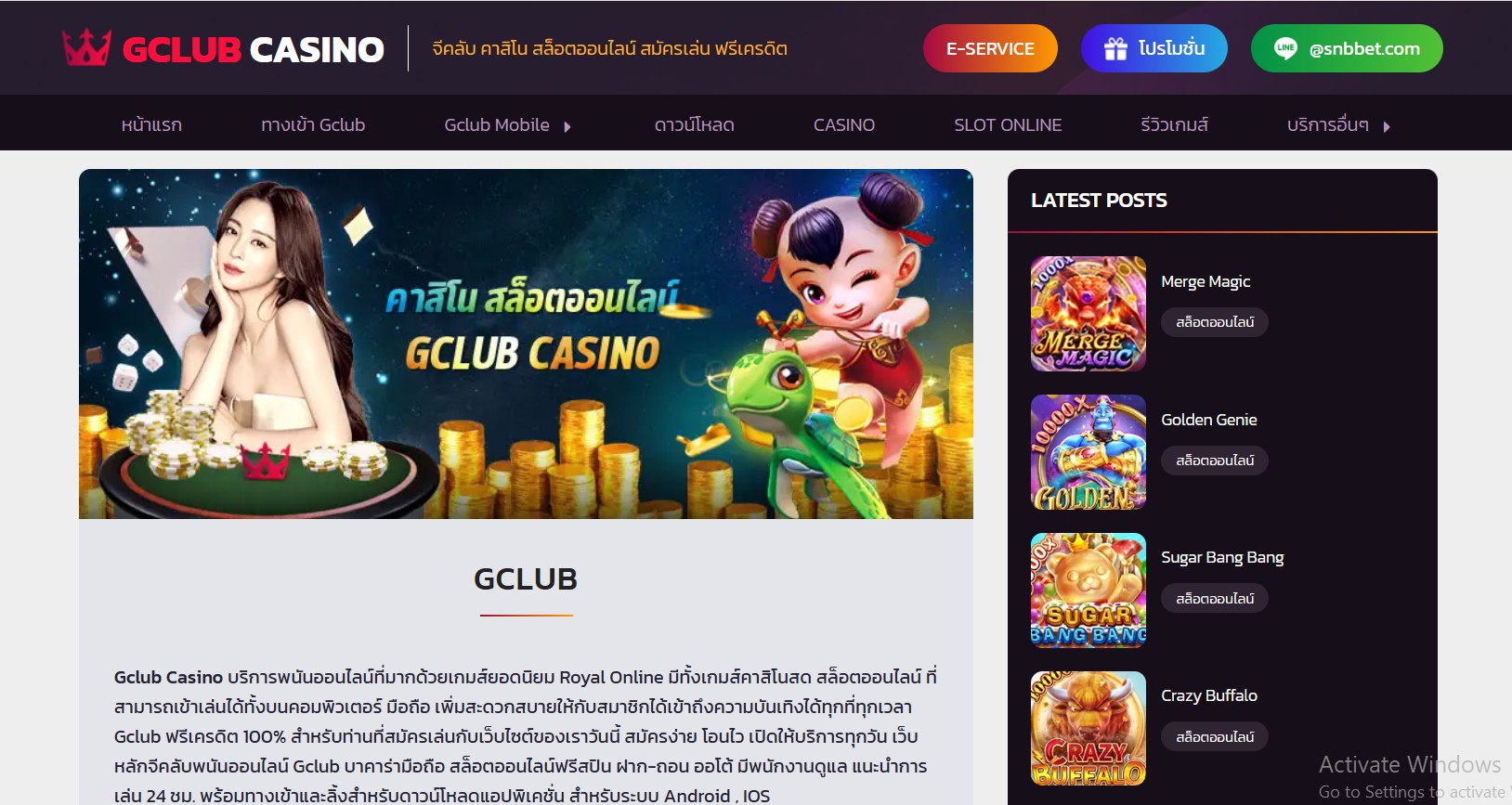
Task: Expand the บริการอื่นๆ submenu arrow
Action: (1387, 126)
